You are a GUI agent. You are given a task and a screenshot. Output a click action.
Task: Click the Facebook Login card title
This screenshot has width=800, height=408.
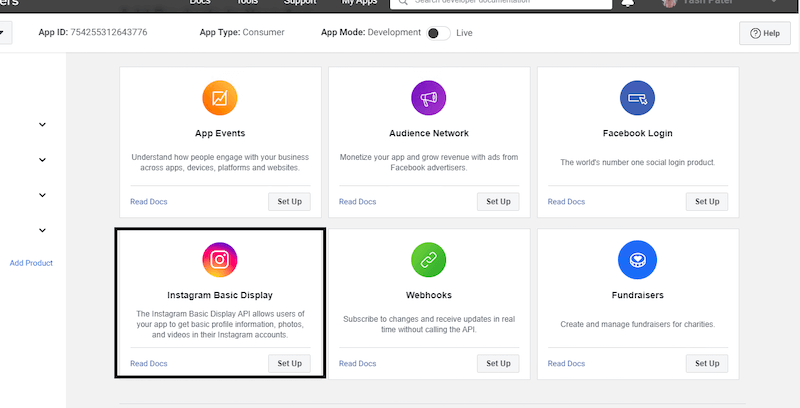click(637, 133)
